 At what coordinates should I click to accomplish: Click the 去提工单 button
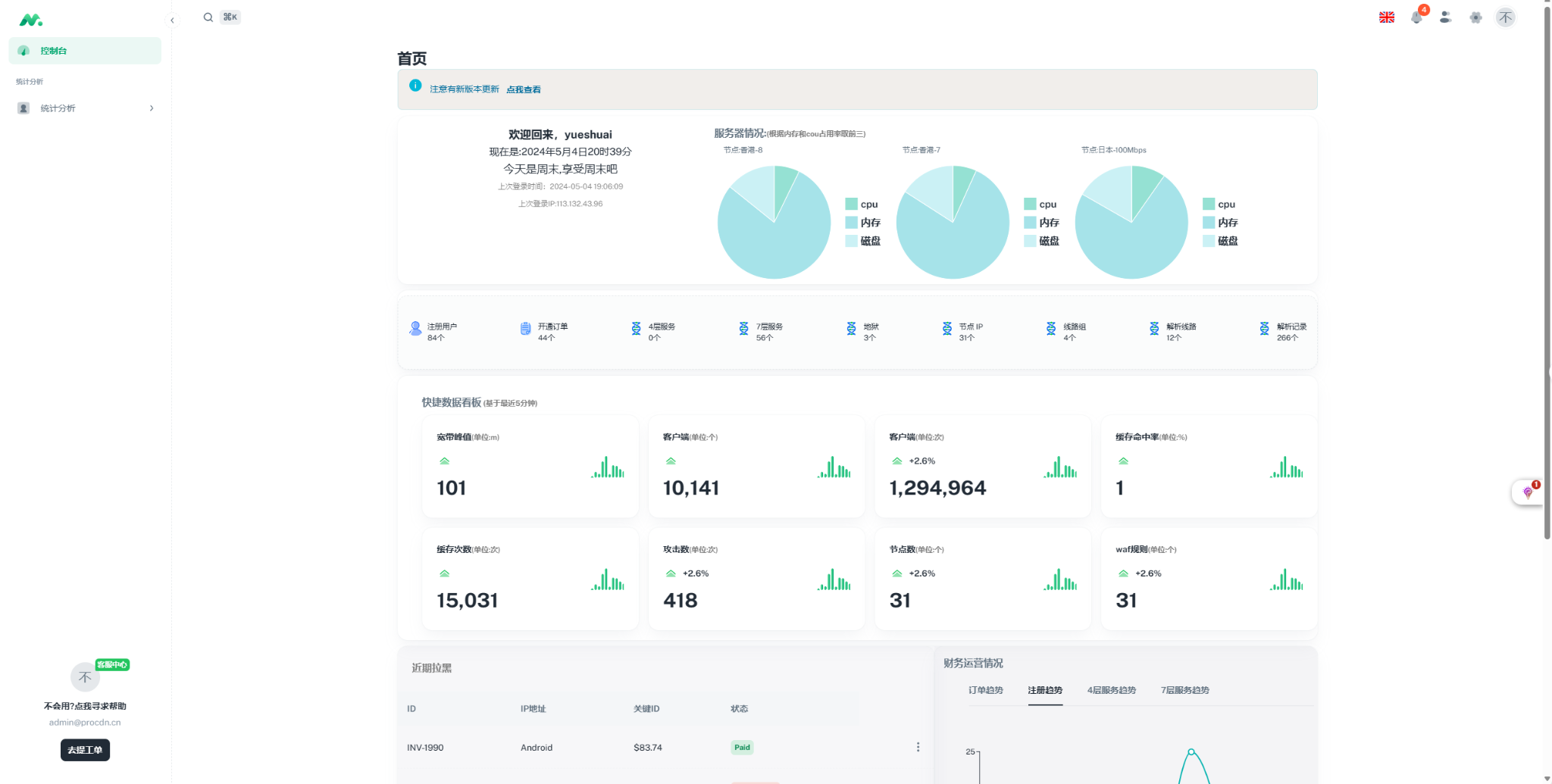[85, 750]
